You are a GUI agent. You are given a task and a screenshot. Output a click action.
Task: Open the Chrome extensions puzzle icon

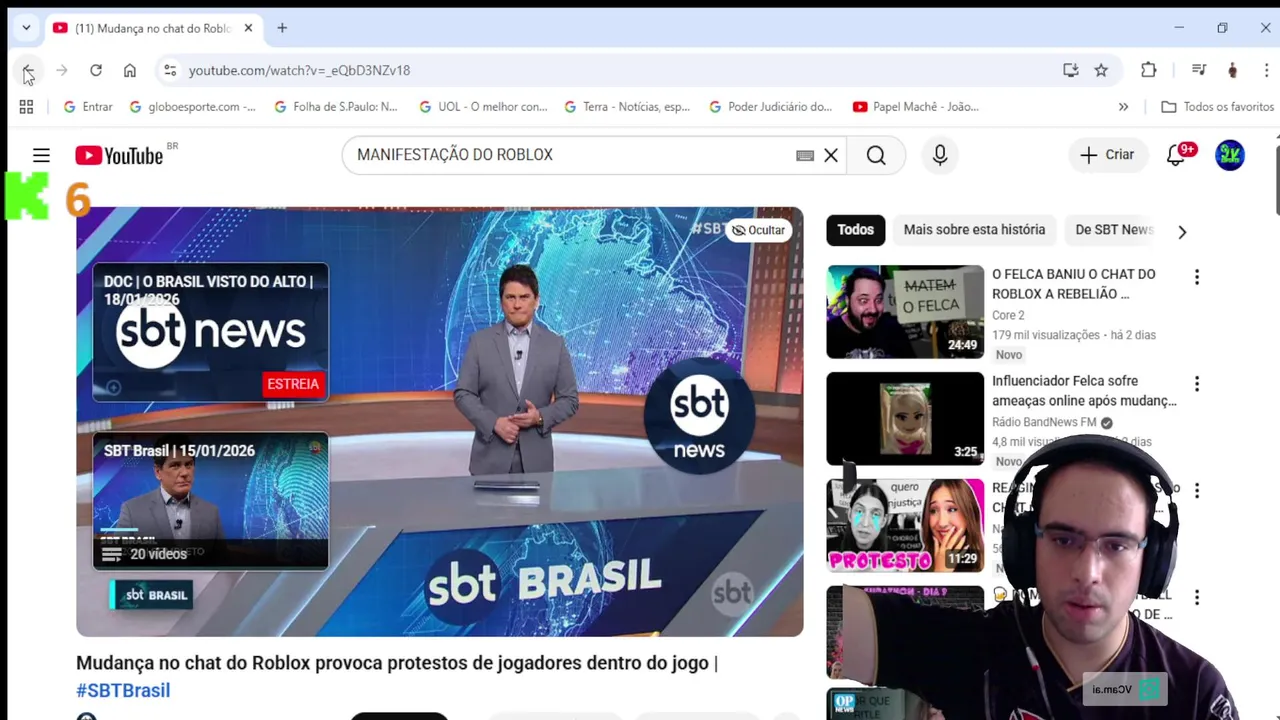pyautogui.click(x=1149, y=70)
